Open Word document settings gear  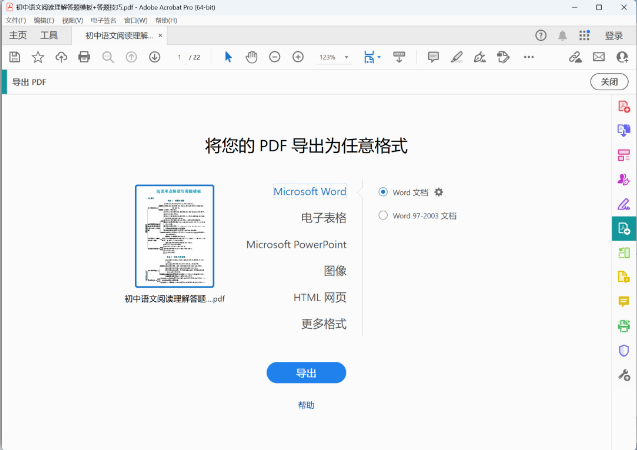(438, 192)
